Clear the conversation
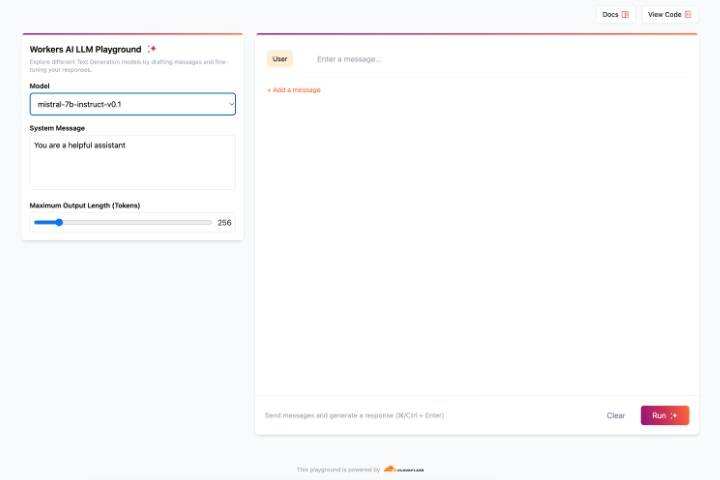 click(x=616, y=415)
